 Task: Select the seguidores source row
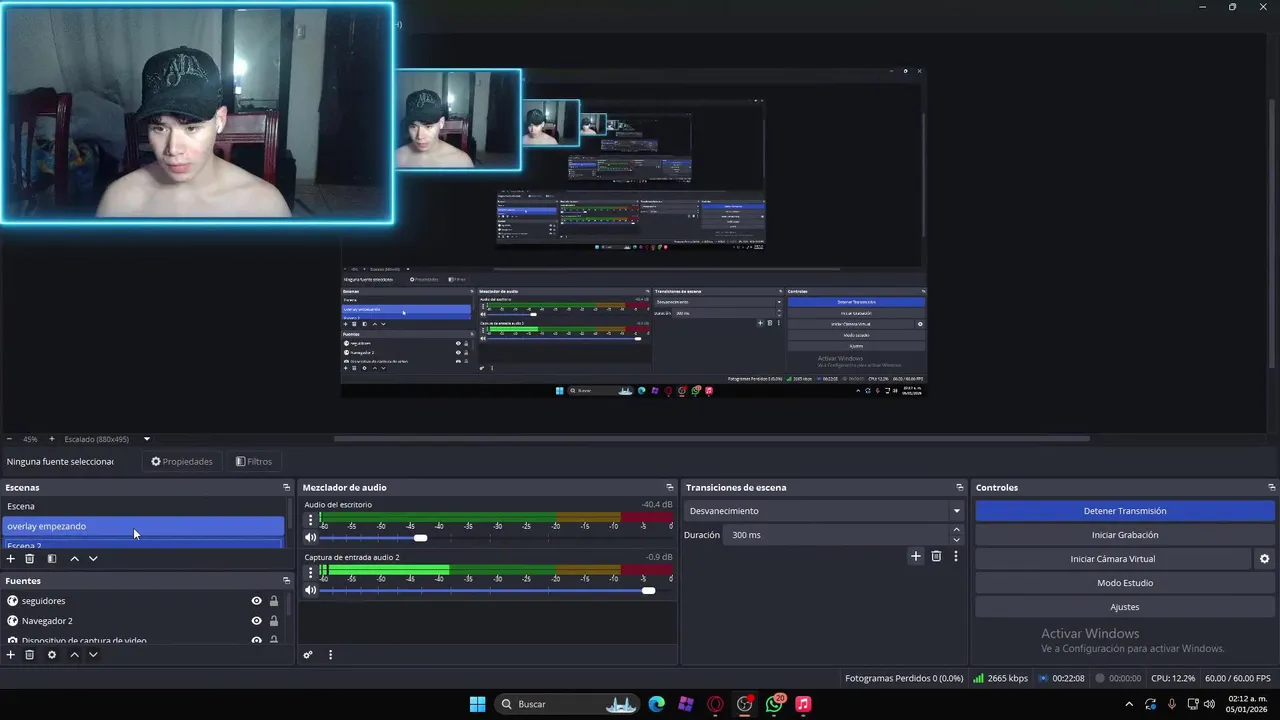coord(142,601)
